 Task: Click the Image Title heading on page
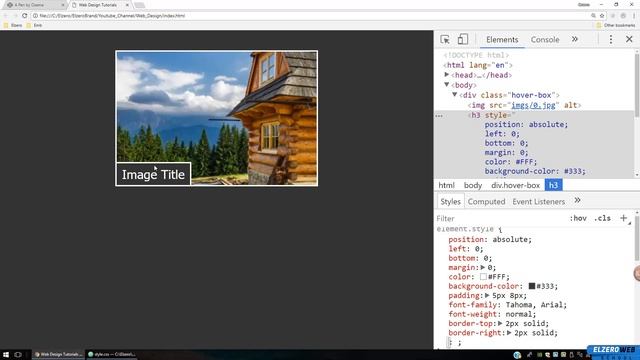(153, 175)
